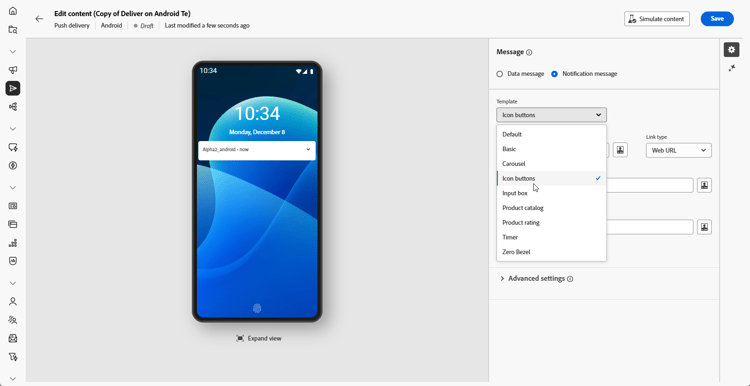
Task: Open the Link type Web URL dropdown
Action: tap(678, 150)
